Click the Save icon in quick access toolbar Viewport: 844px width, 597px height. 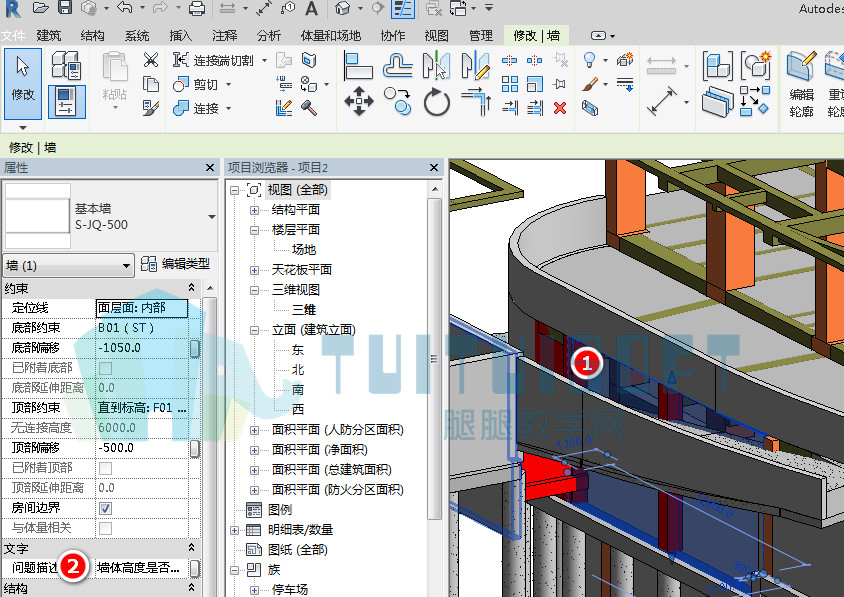(65, 8)
